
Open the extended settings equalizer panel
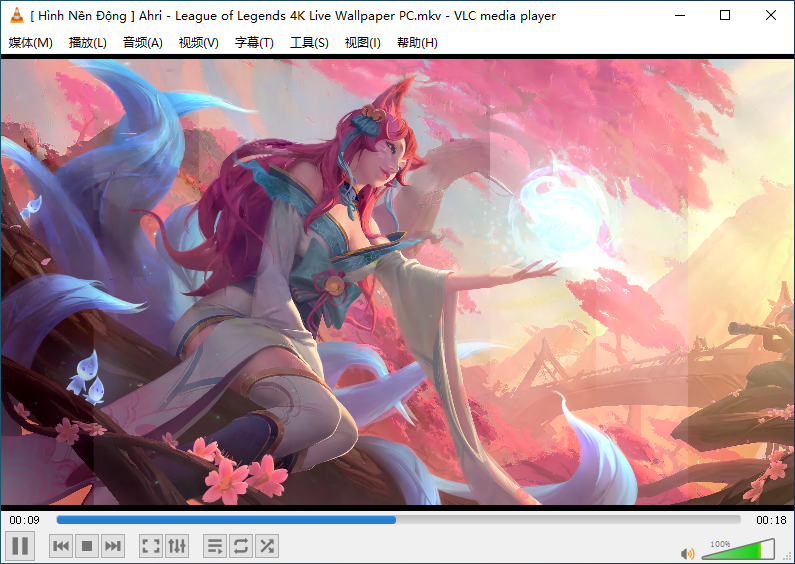[x=176, y=546]
